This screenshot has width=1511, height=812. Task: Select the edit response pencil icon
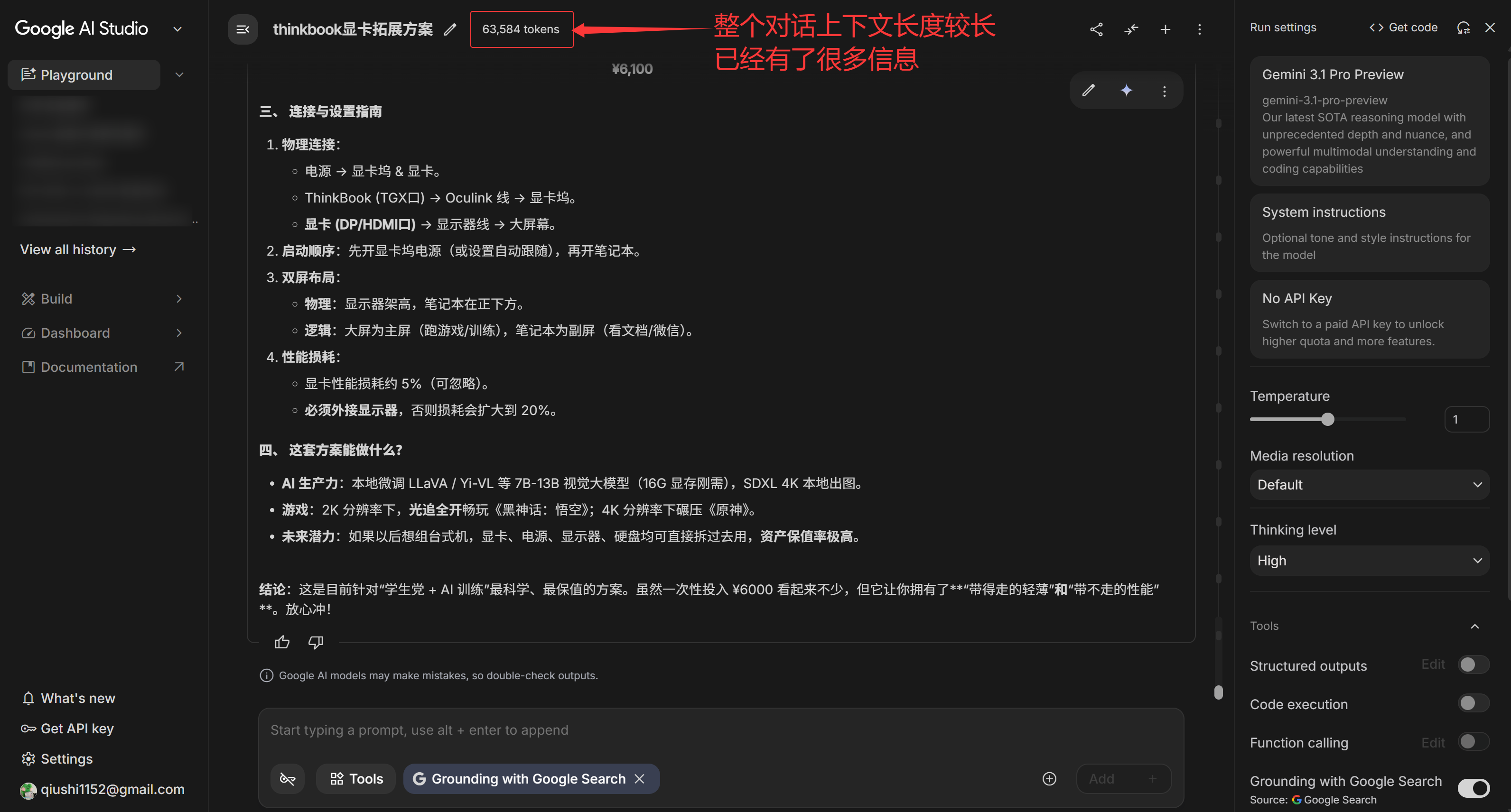click(1088, 90)
